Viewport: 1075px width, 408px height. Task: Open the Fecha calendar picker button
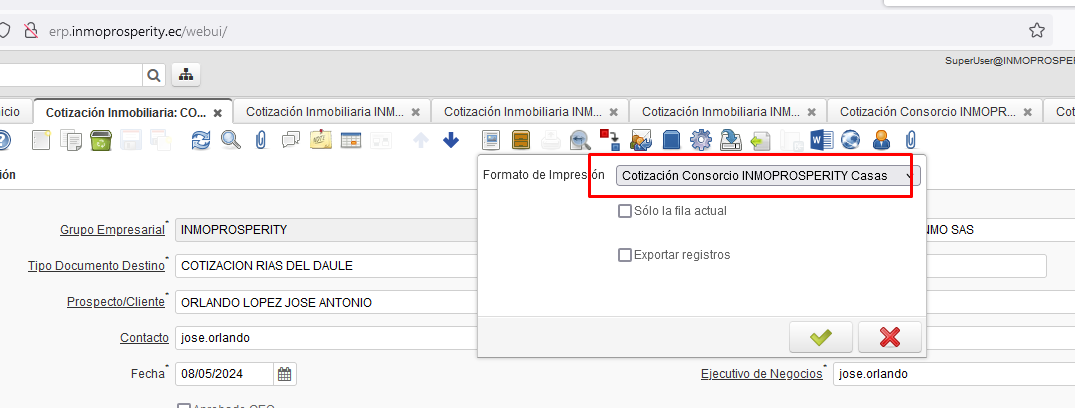pyautogui.click(x=285, y=374)
